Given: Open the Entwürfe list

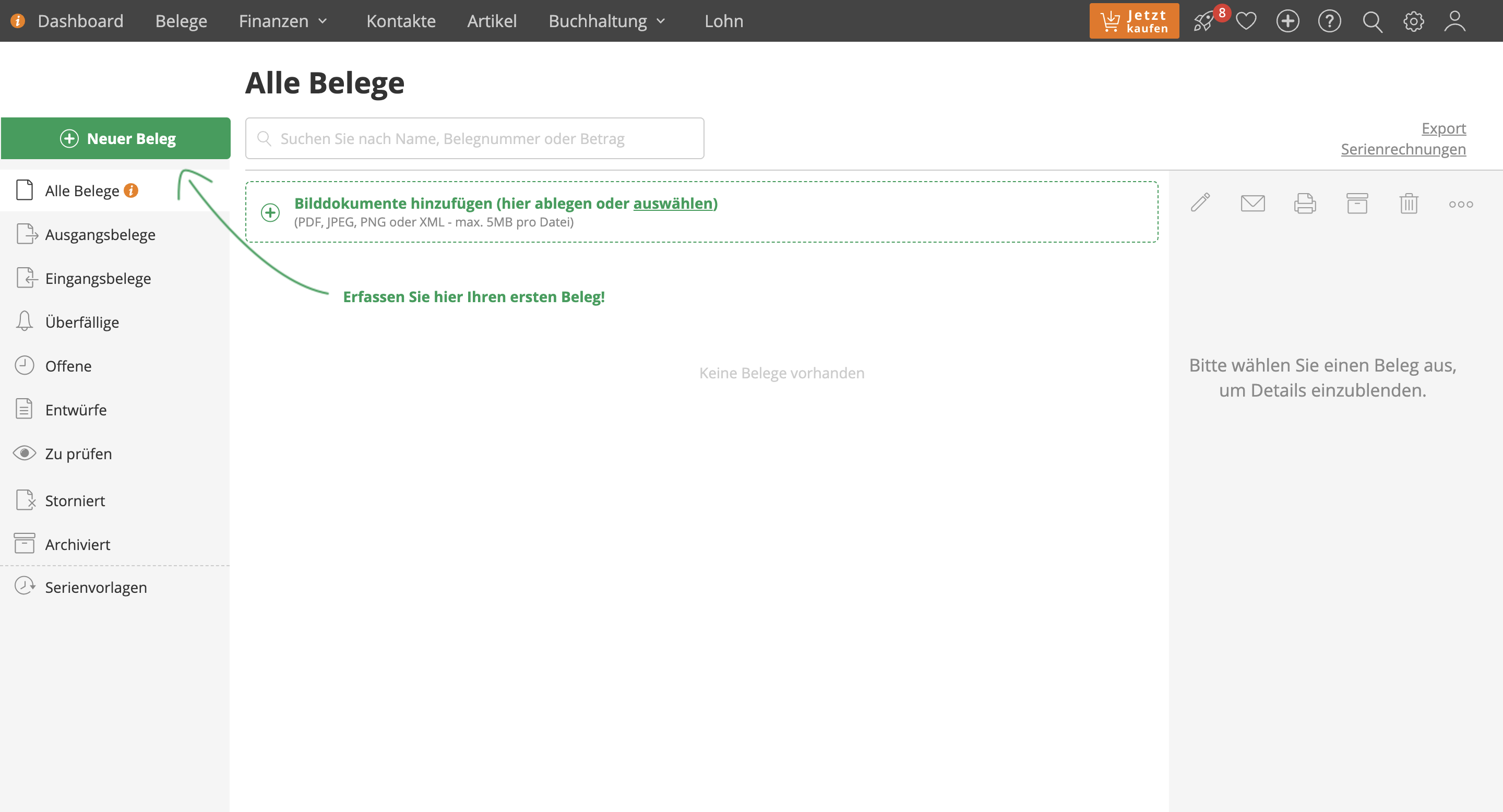Looking at the screenshot, I should click(x=115, y=410).
